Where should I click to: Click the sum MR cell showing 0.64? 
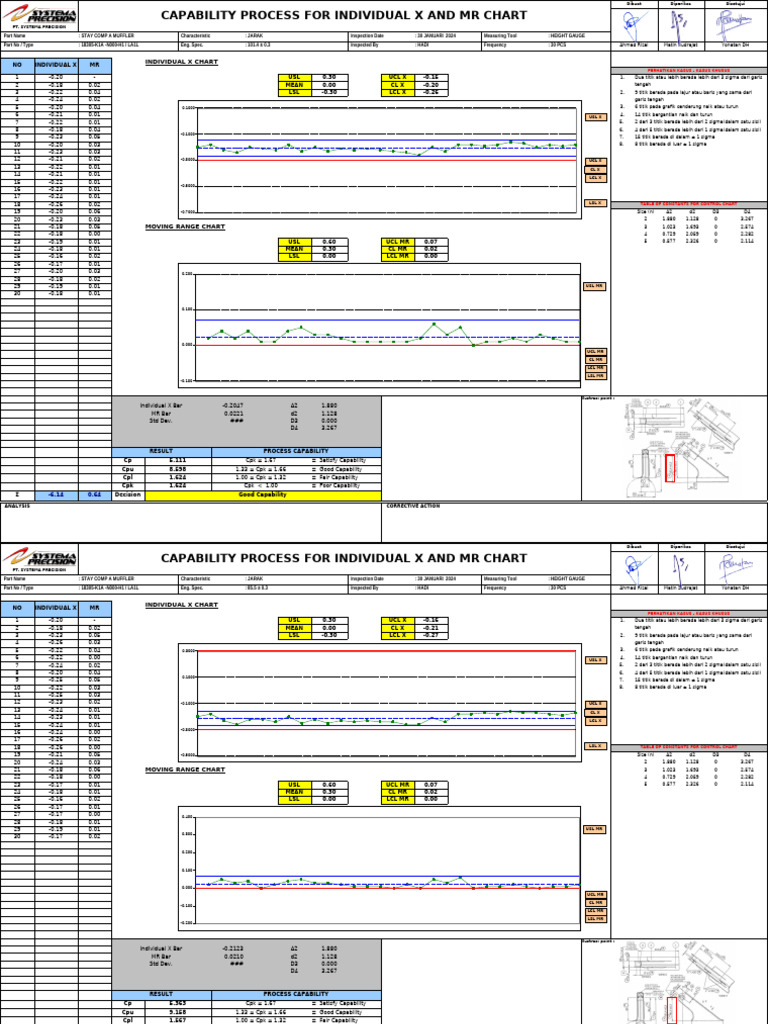point(95,495)
